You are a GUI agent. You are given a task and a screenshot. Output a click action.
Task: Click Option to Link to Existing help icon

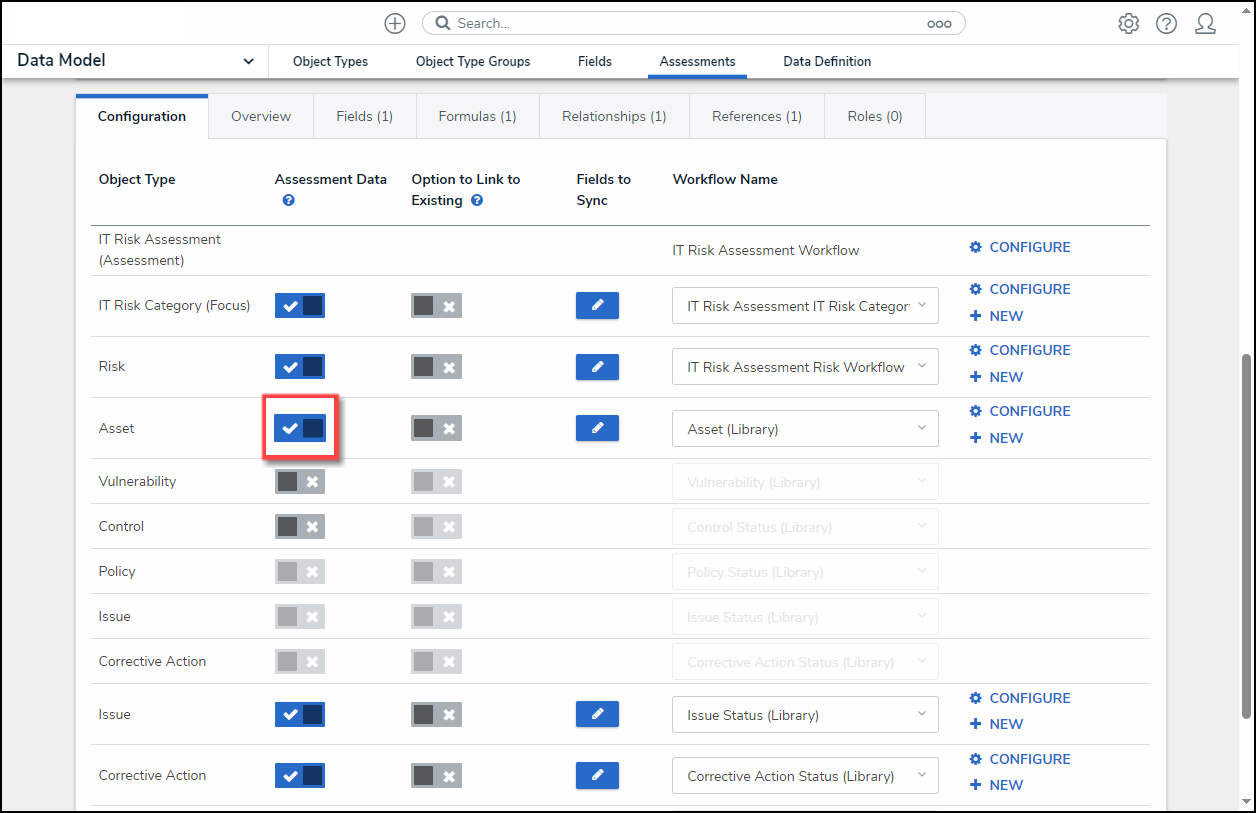click(x=477, y=201)
